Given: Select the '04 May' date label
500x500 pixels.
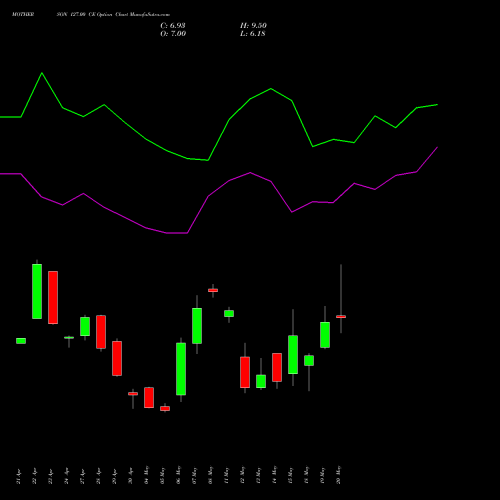Looking at the screenshot, I should click(x=147, y=475).
